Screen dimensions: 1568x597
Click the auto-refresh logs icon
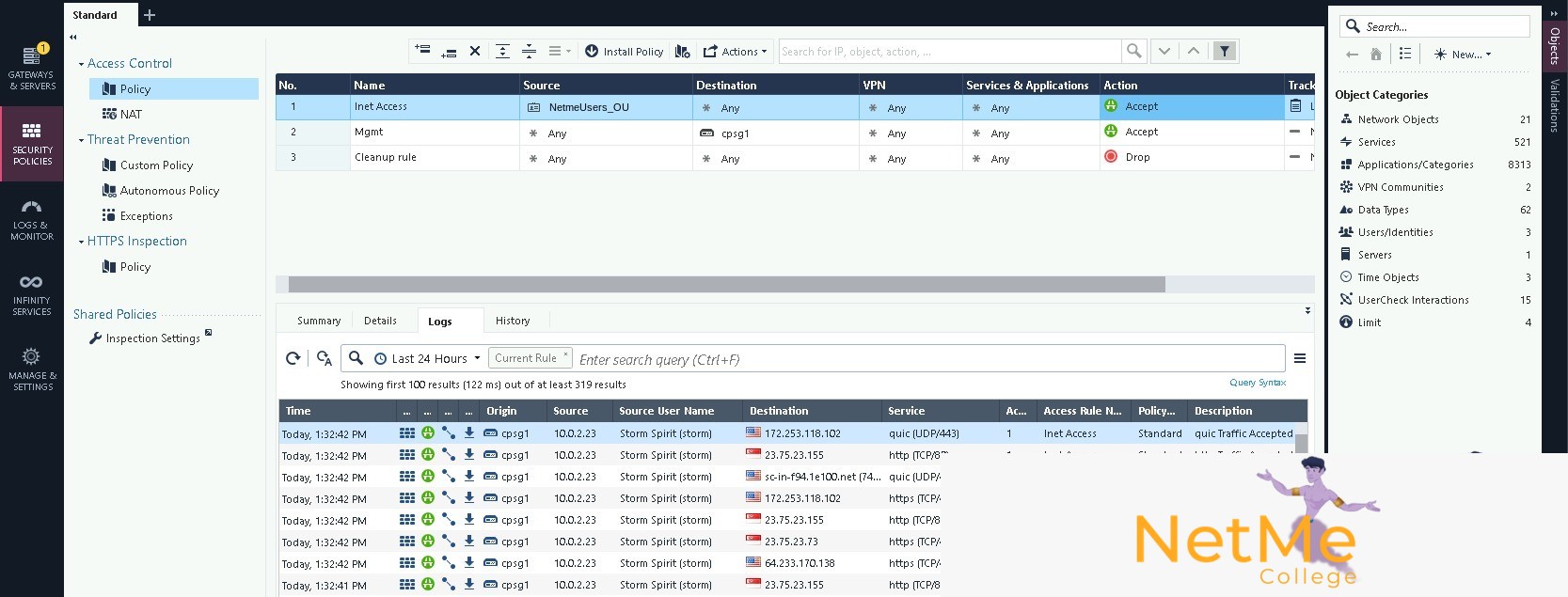coord(325,358)
